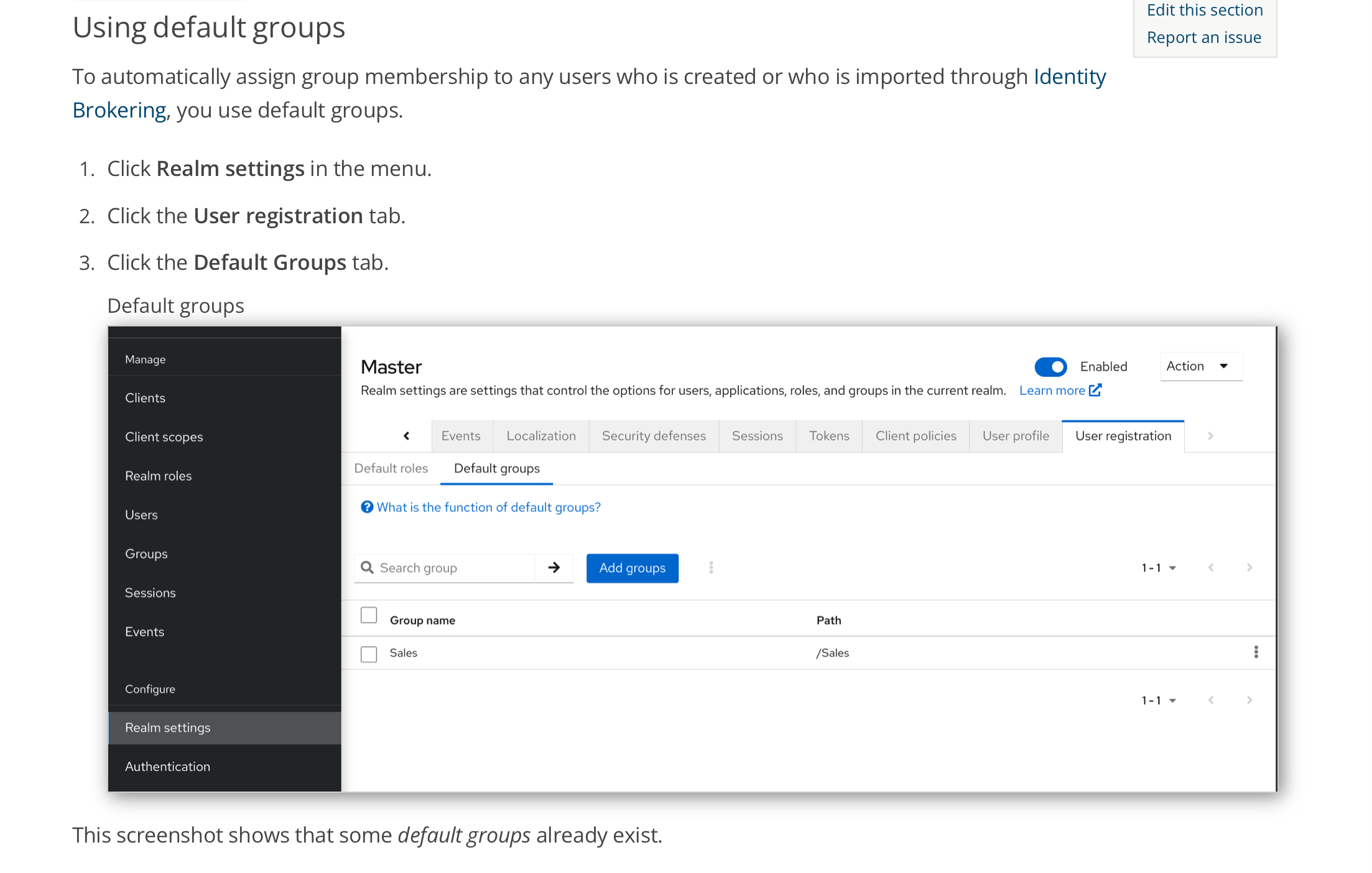Go to next page with right pagination chevron
Screen dimensions: 1372x873
[1249, 568]
